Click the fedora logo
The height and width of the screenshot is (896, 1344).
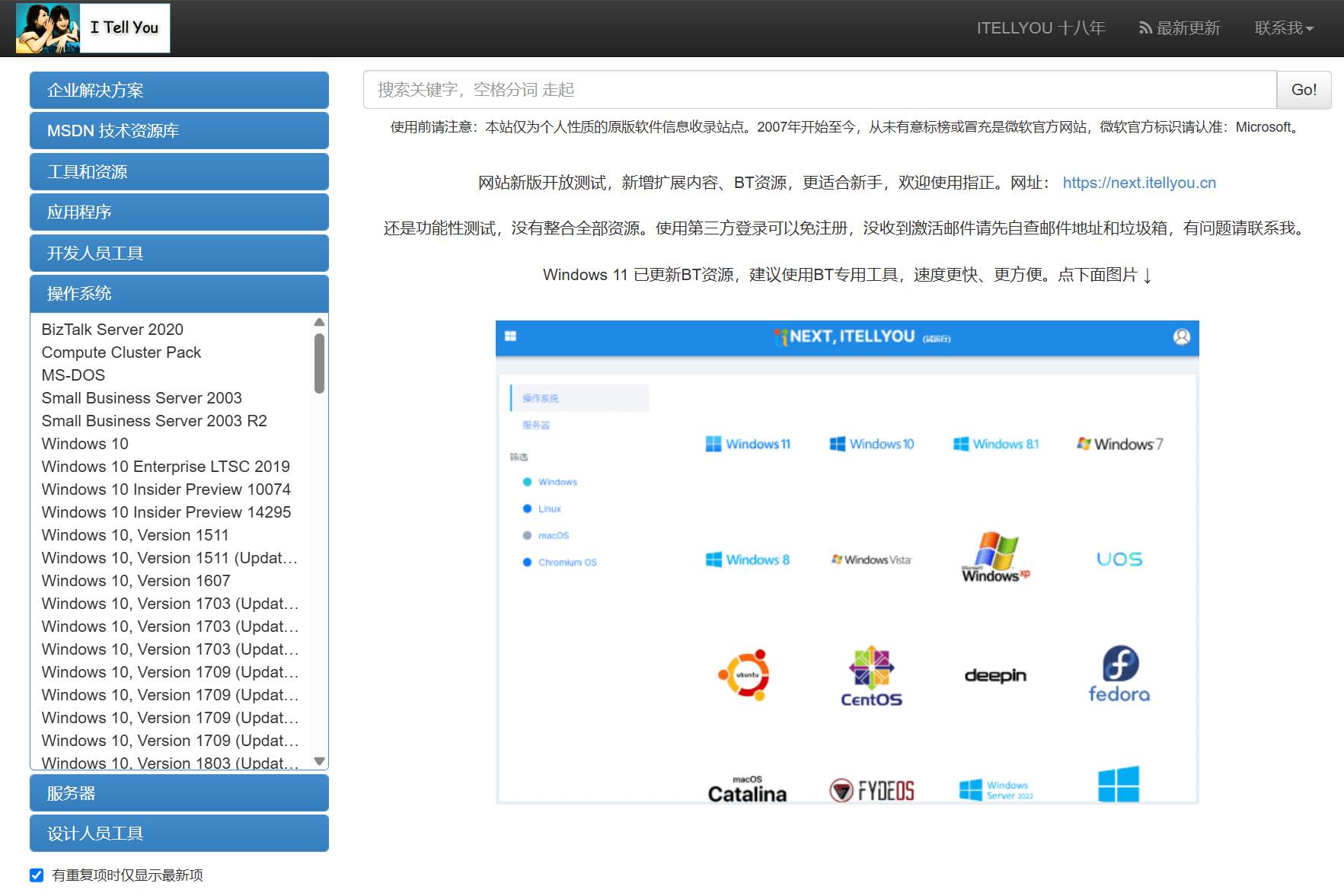1119,674
